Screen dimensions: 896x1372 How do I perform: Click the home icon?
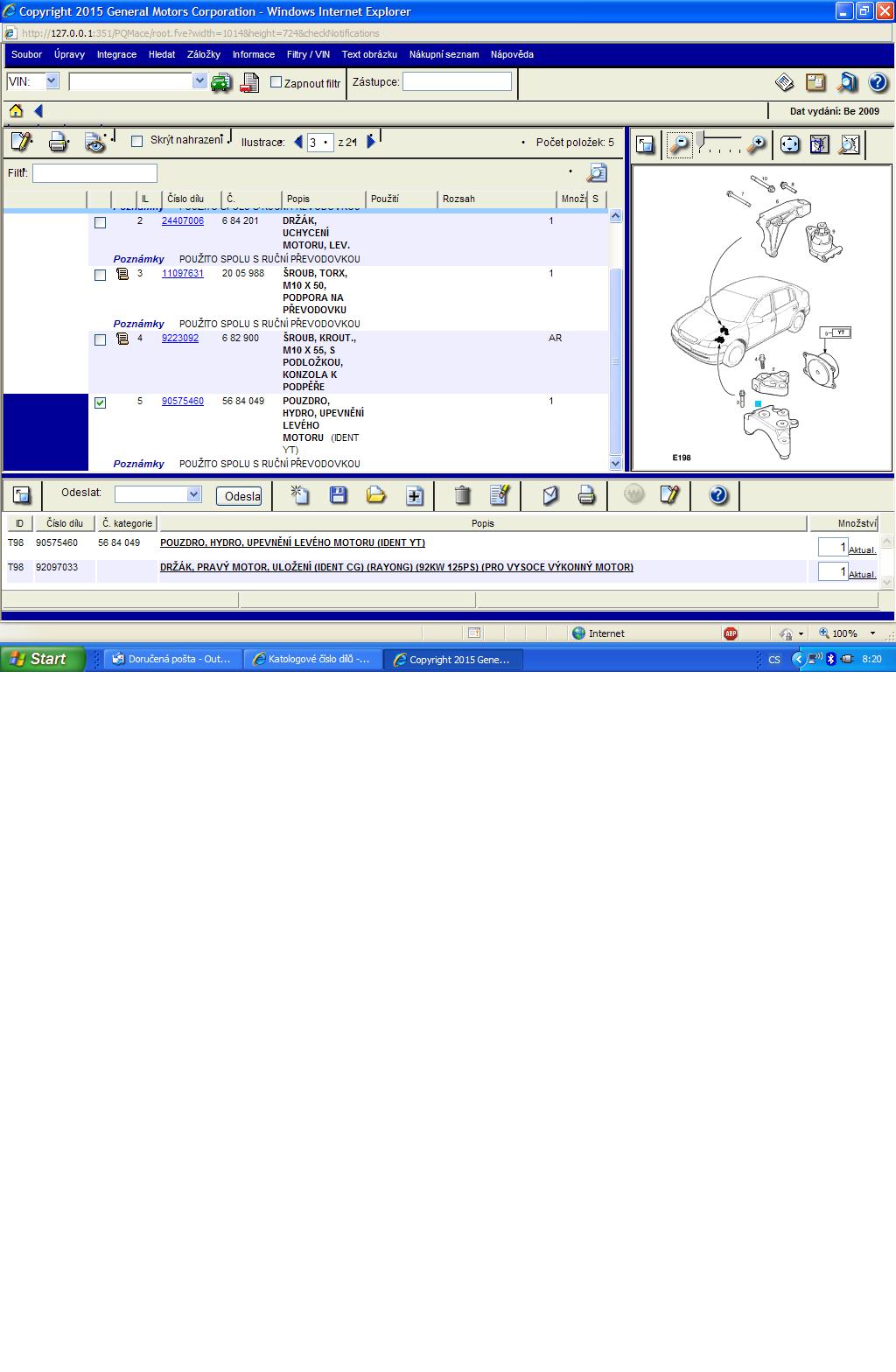pyautogui.click(x=16, y=111)
